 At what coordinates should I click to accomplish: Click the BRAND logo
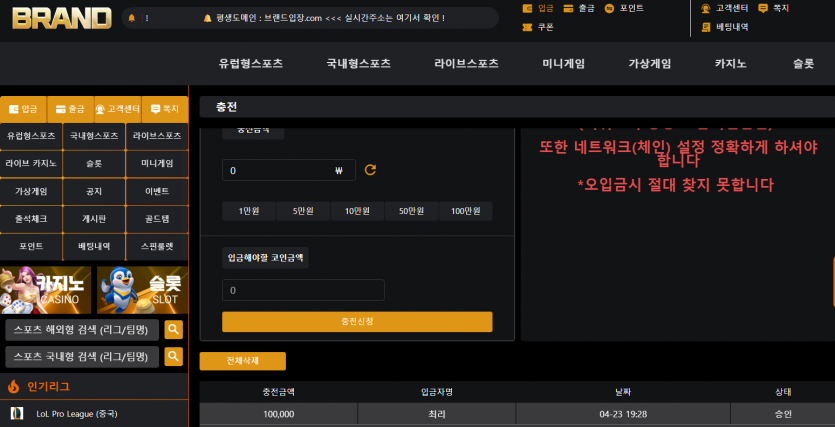pyautogui.click(x=62, y=18)
